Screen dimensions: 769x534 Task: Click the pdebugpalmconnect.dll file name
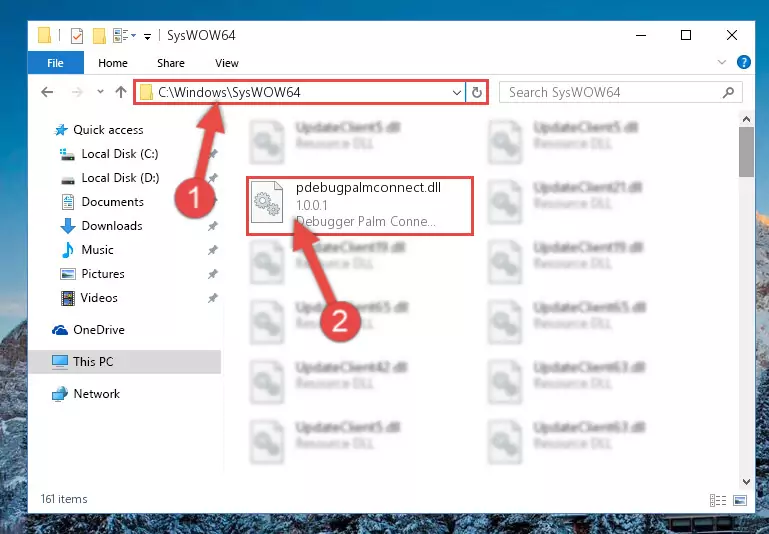coord(368,188)
